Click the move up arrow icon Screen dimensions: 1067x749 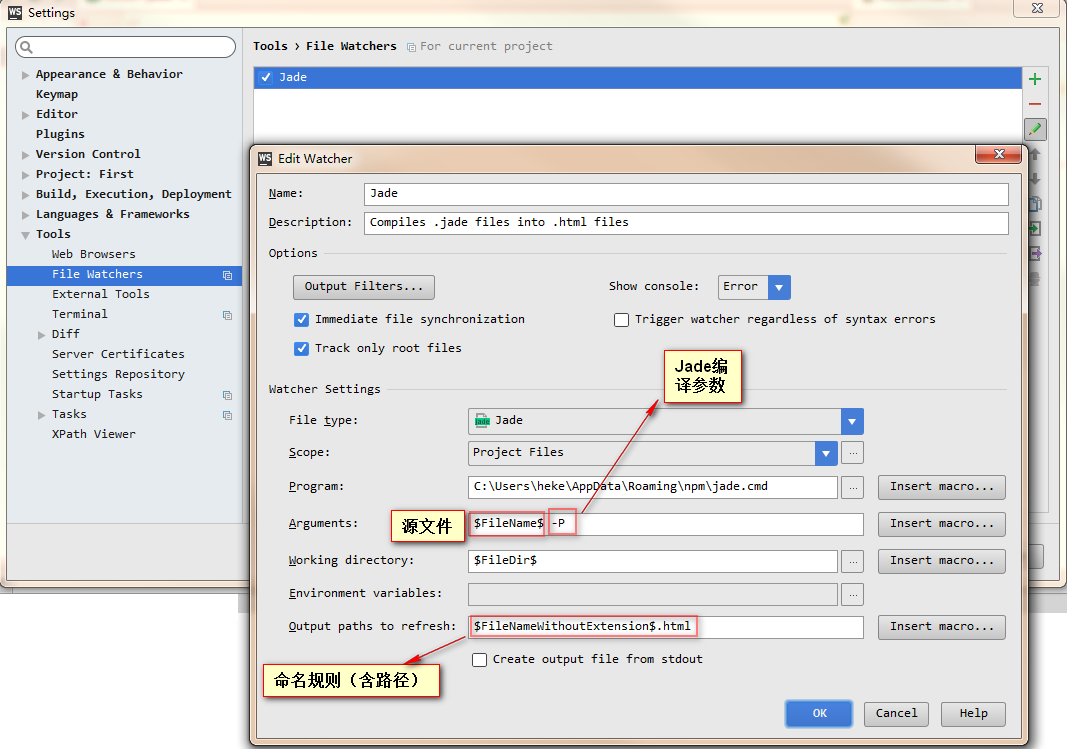pos(1034,154)
